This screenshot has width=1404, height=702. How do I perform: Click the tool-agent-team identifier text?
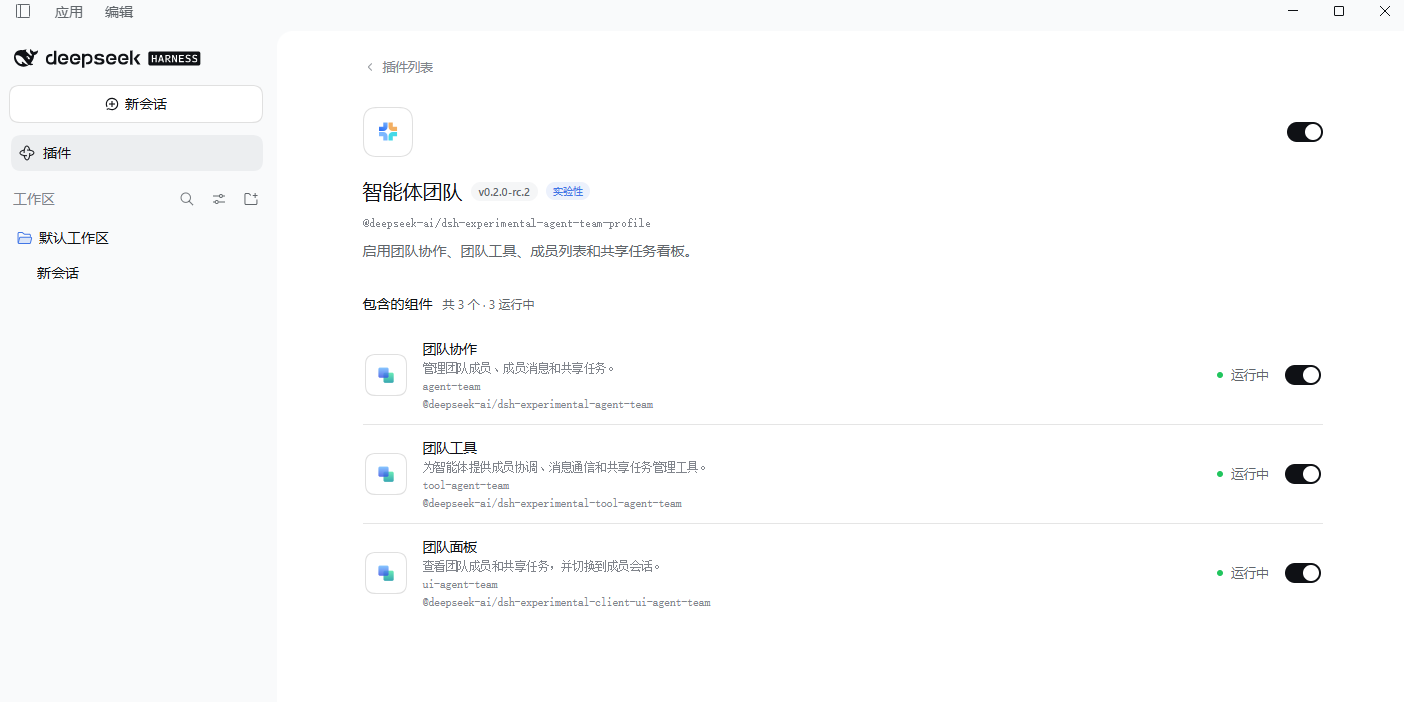tap(466, 486)
